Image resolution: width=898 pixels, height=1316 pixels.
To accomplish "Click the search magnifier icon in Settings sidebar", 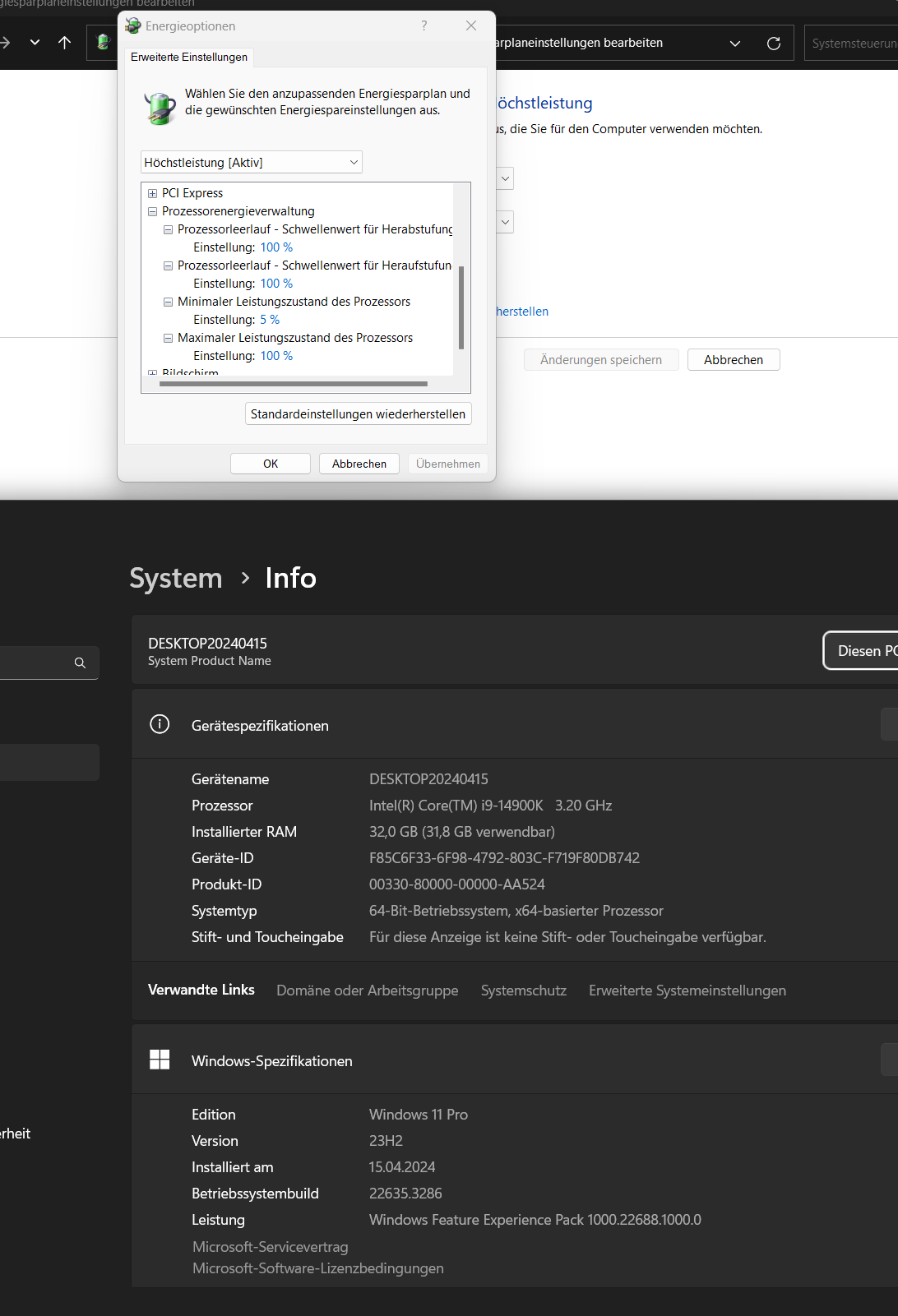I will pos(80,663).
